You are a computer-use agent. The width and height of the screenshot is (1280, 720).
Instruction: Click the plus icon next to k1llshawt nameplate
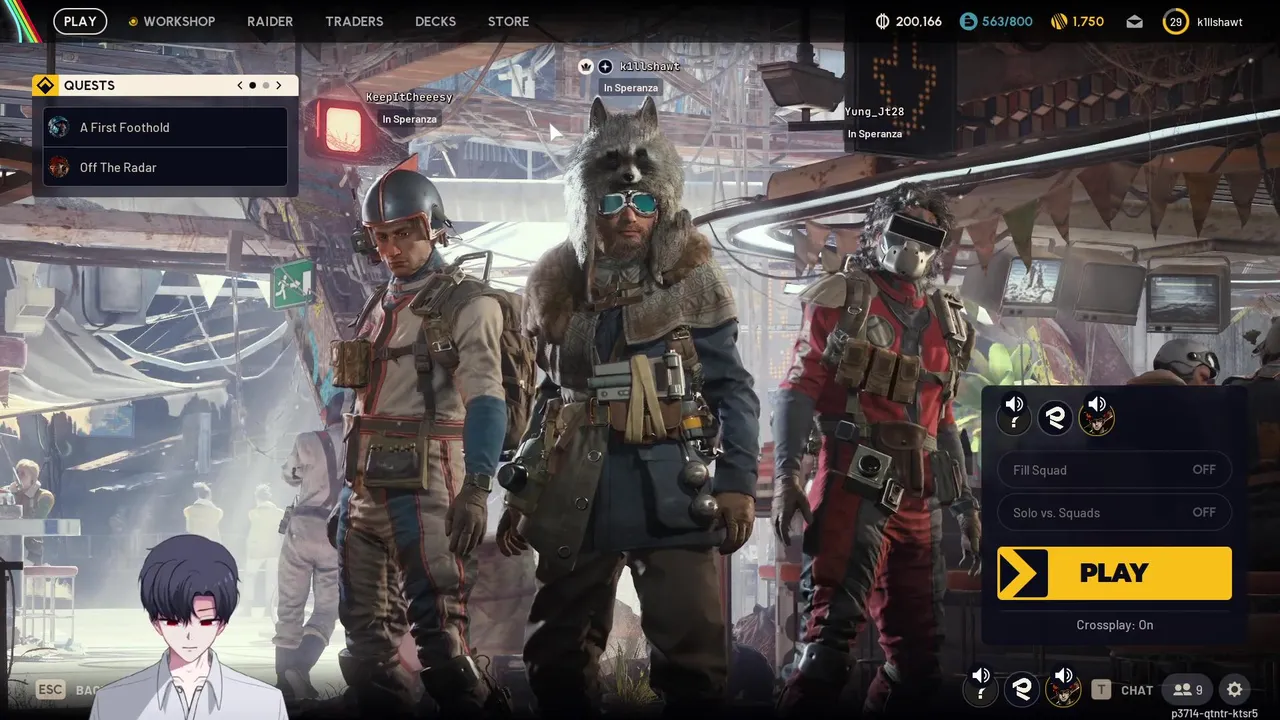click(605, 66)
